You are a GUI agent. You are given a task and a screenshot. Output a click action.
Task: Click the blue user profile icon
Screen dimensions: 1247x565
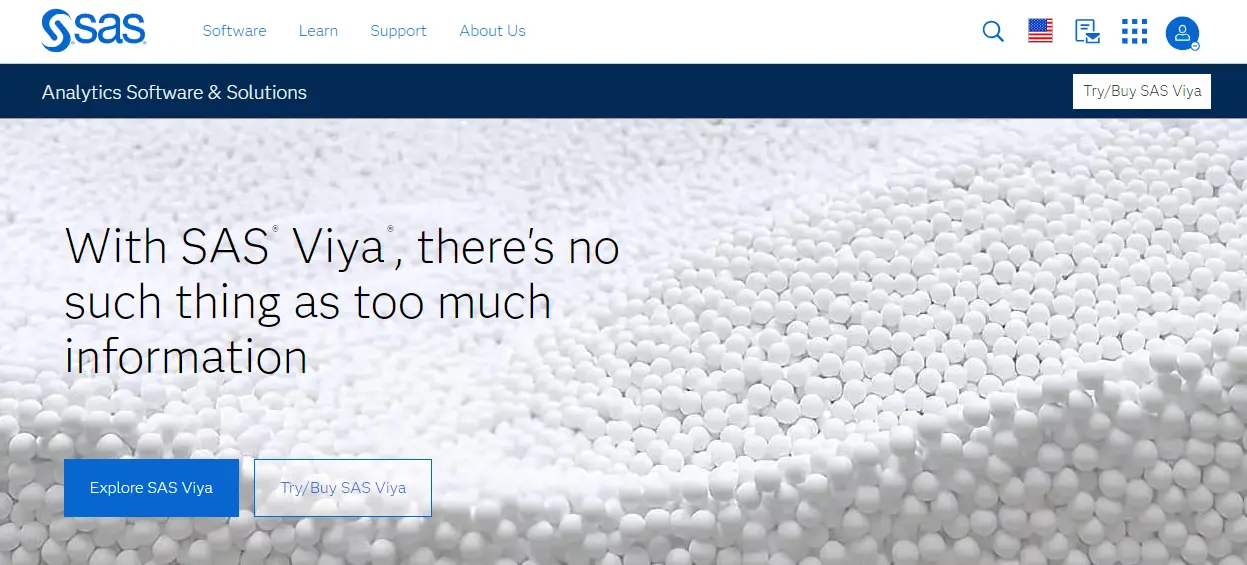tap(1182, 32)
